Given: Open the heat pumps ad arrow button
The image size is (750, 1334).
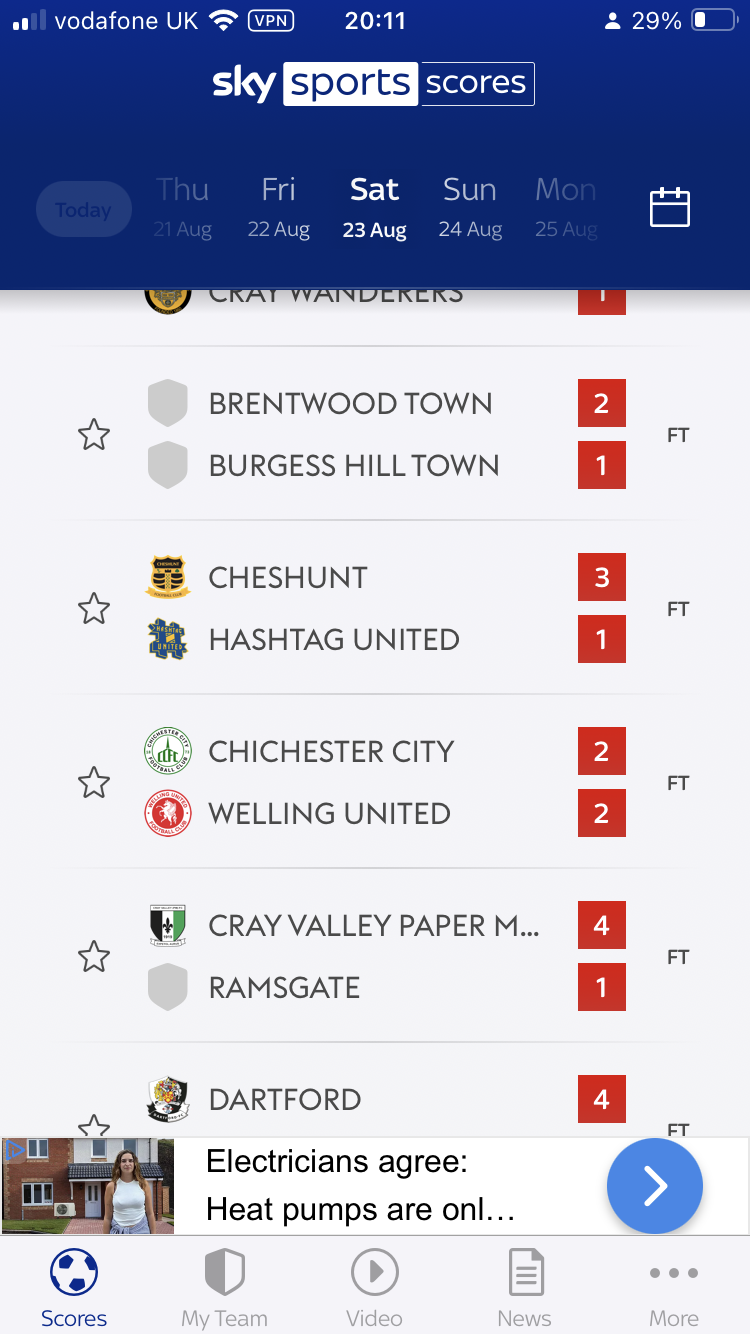Looking at the screenshot, I should (x=655, y=1186).
